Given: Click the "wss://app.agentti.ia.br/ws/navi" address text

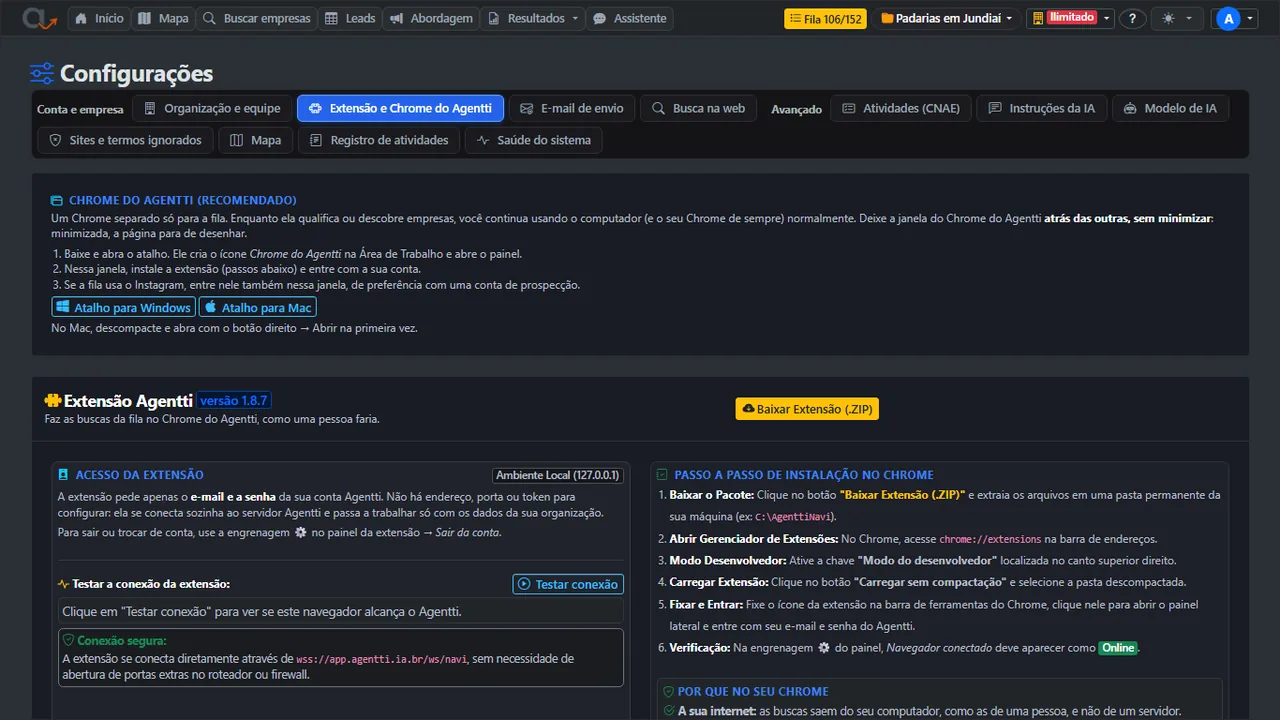Looking at the screenshot, I should [382, 659].
